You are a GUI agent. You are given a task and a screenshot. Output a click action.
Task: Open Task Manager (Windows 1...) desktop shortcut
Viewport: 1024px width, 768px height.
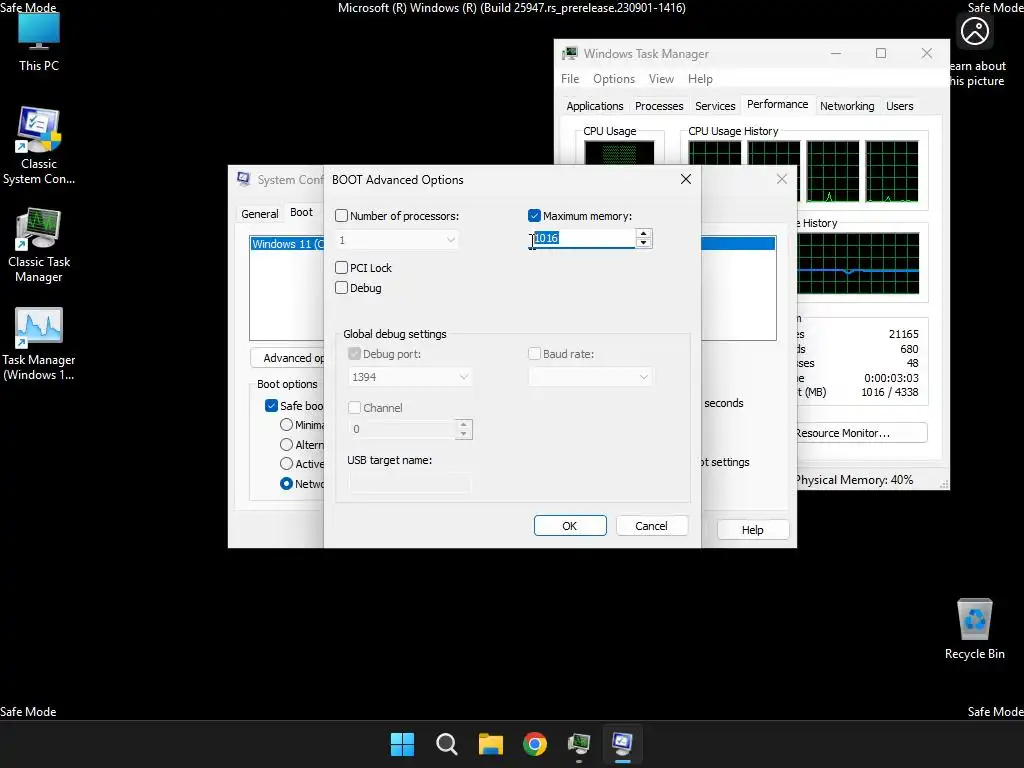point(39,344)
